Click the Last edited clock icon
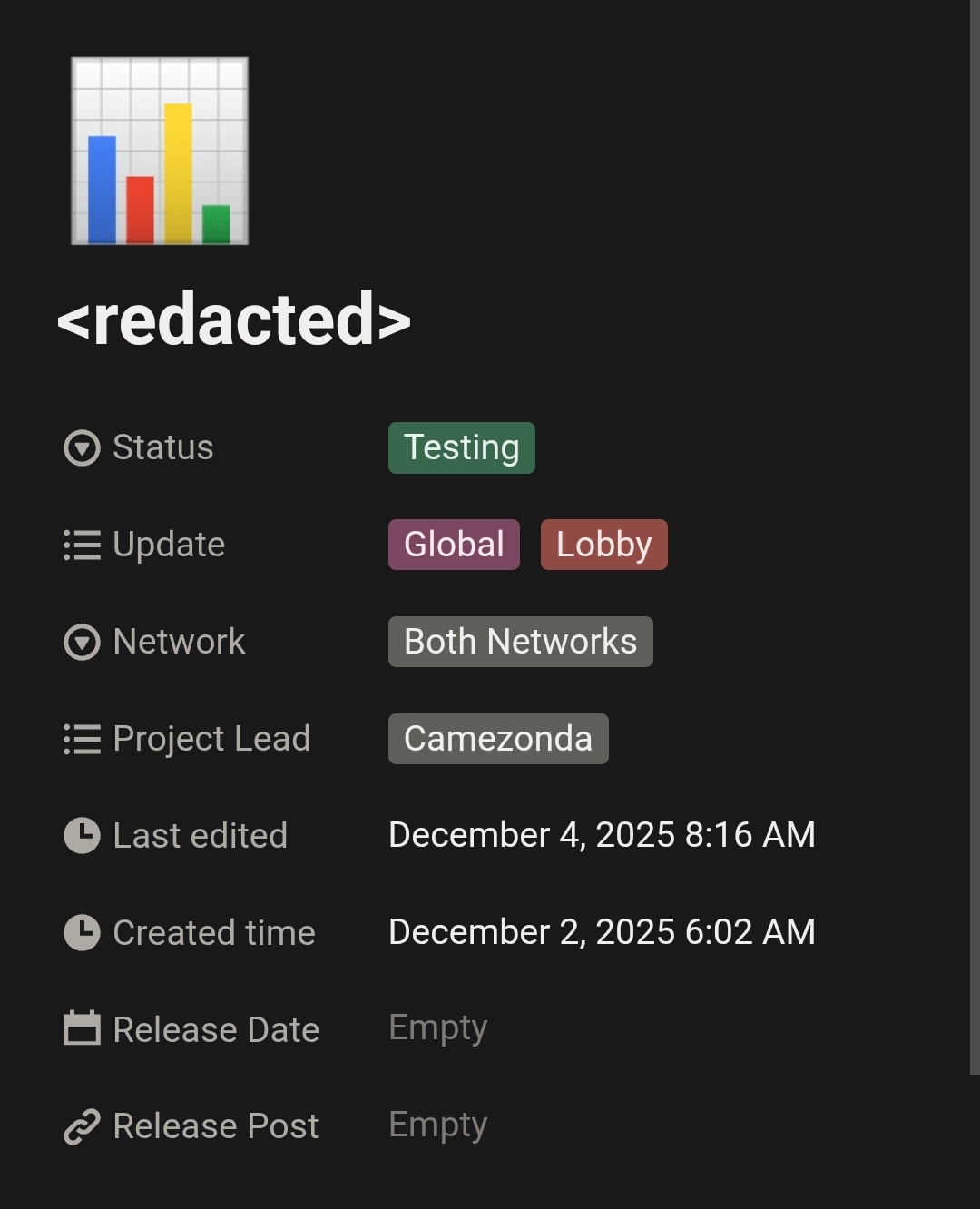The width and height of the screenshot is (980, 1209). click(x=82, y=836)
